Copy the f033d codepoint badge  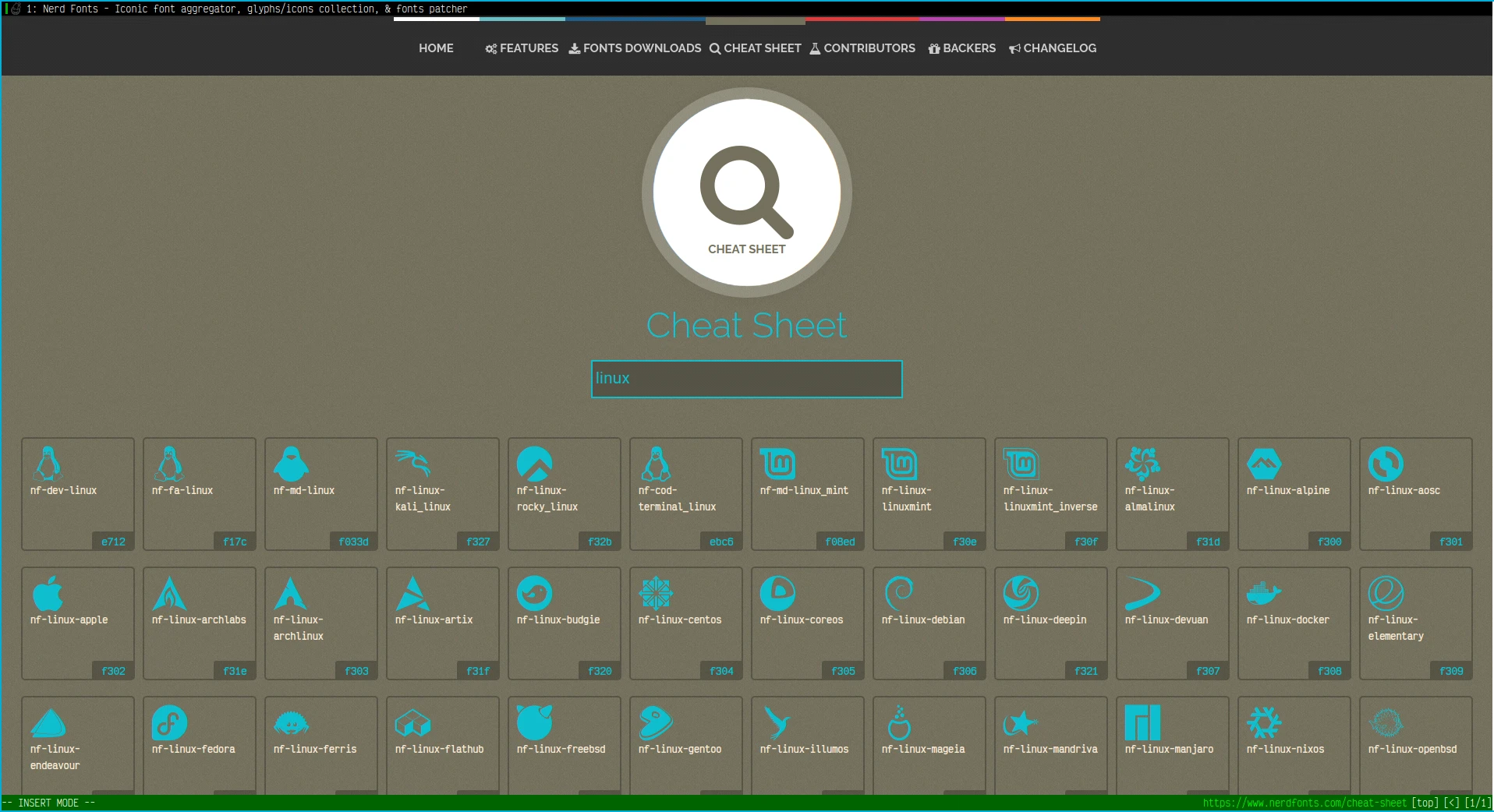point(353,542)
